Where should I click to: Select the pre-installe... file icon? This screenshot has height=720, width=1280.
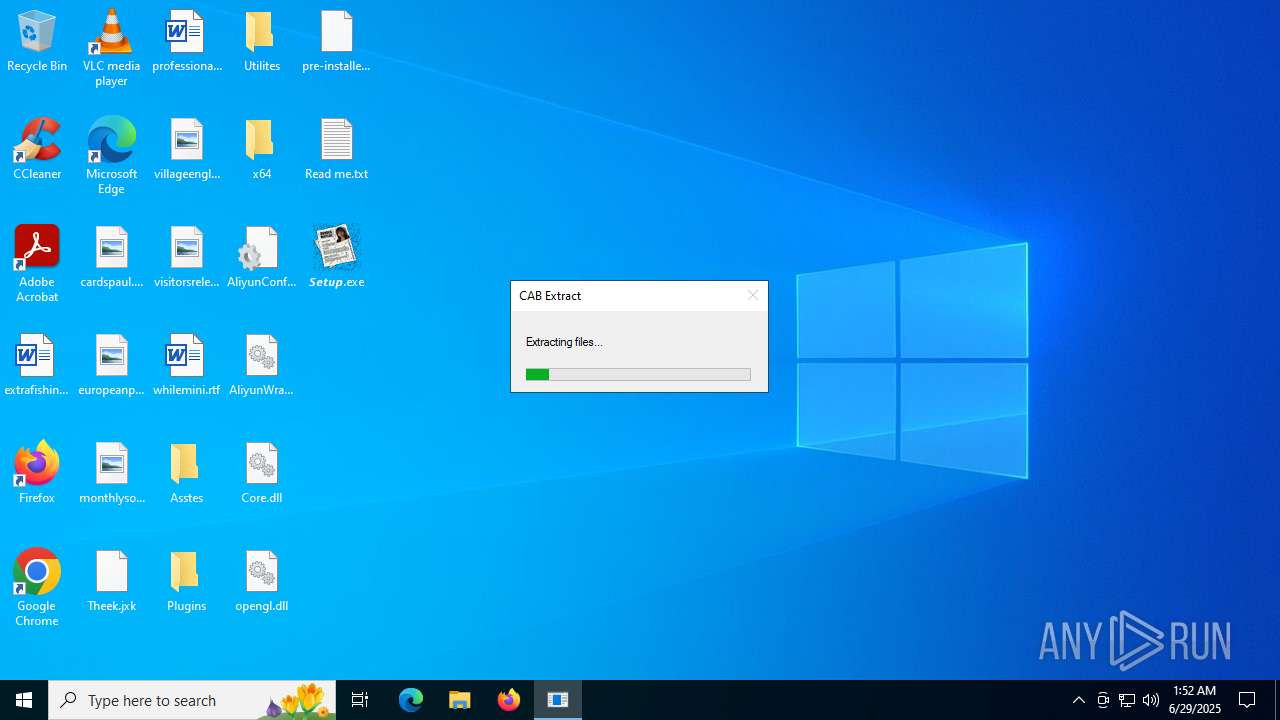point(336,41)
